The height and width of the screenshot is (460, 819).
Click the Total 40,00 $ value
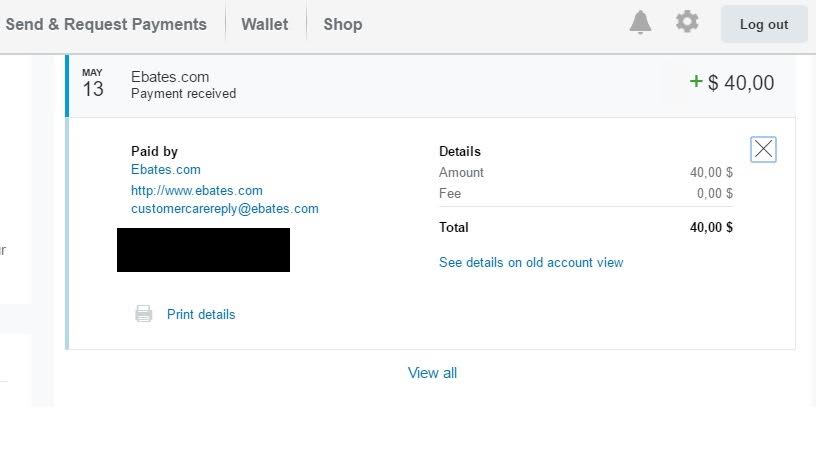click(711, 228)
